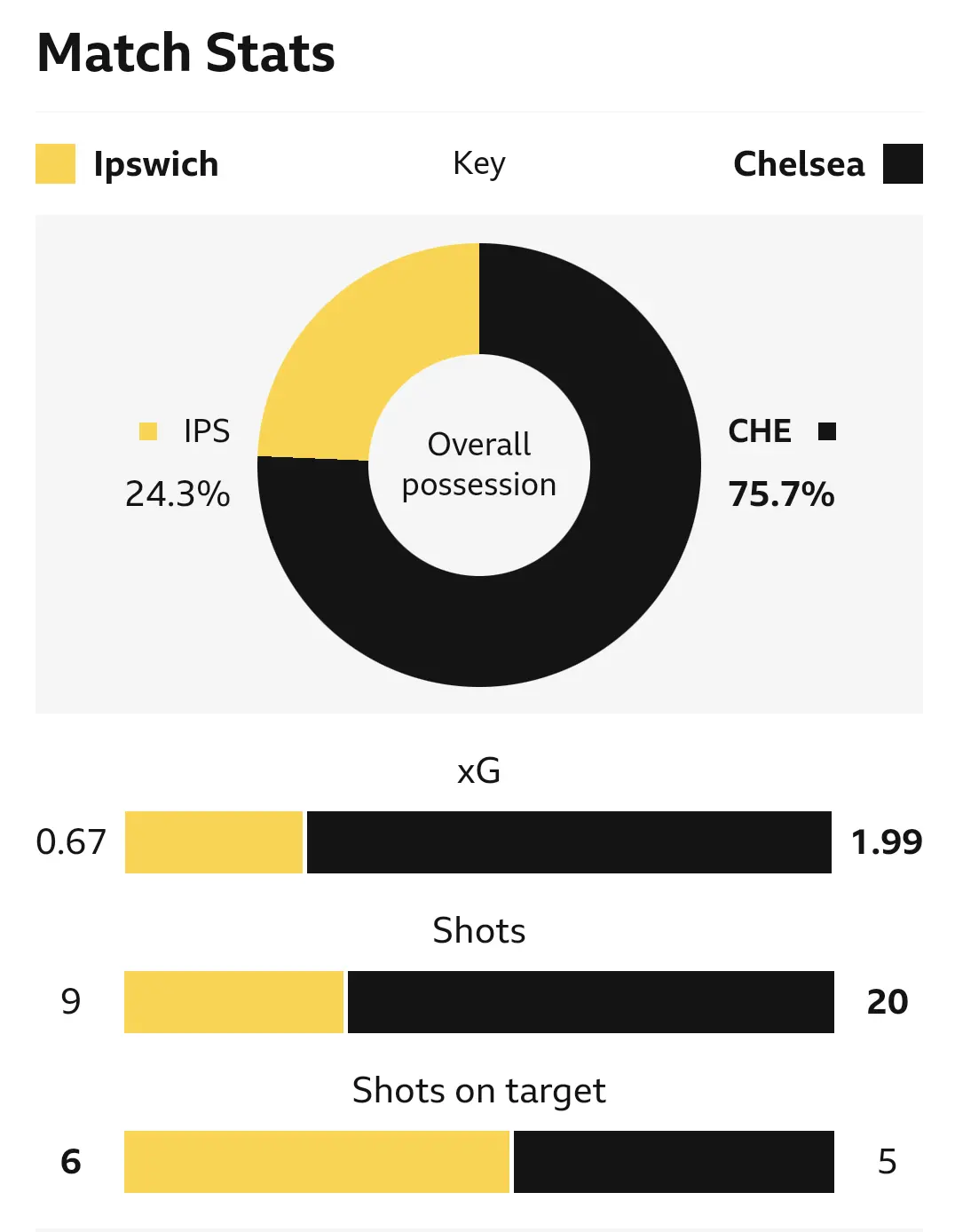Image resolution: width=955 pixels, height=1232 pixels.
Task: Click the Chelsea xG value 1.99
Action: point(887,842)
